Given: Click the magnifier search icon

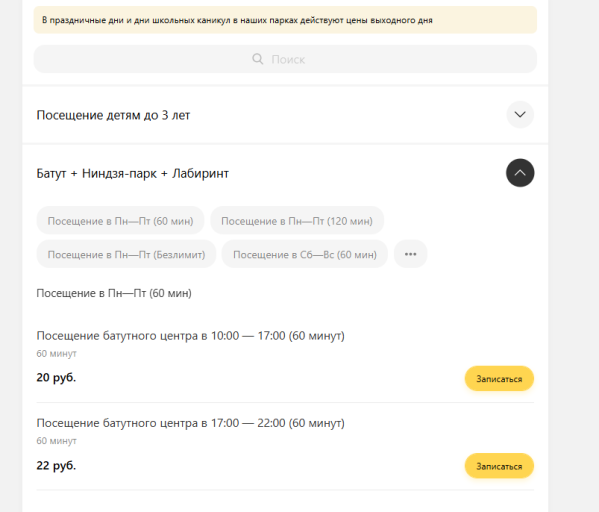Looking at the screenshot, I should click(257, 59).
